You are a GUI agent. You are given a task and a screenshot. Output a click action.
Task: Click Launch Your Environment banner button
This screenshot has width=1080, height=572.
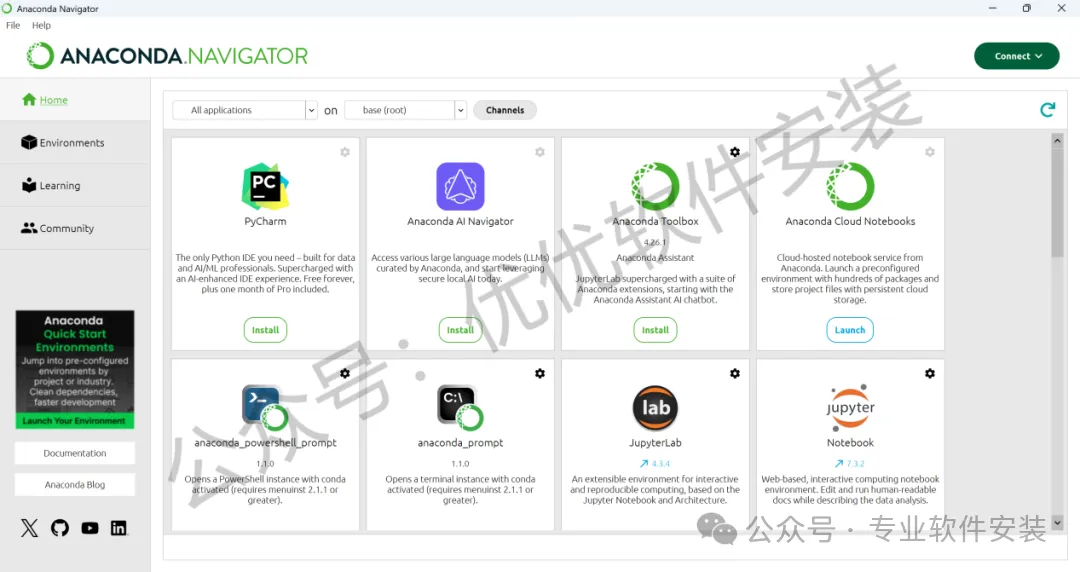tap(74, 420)
